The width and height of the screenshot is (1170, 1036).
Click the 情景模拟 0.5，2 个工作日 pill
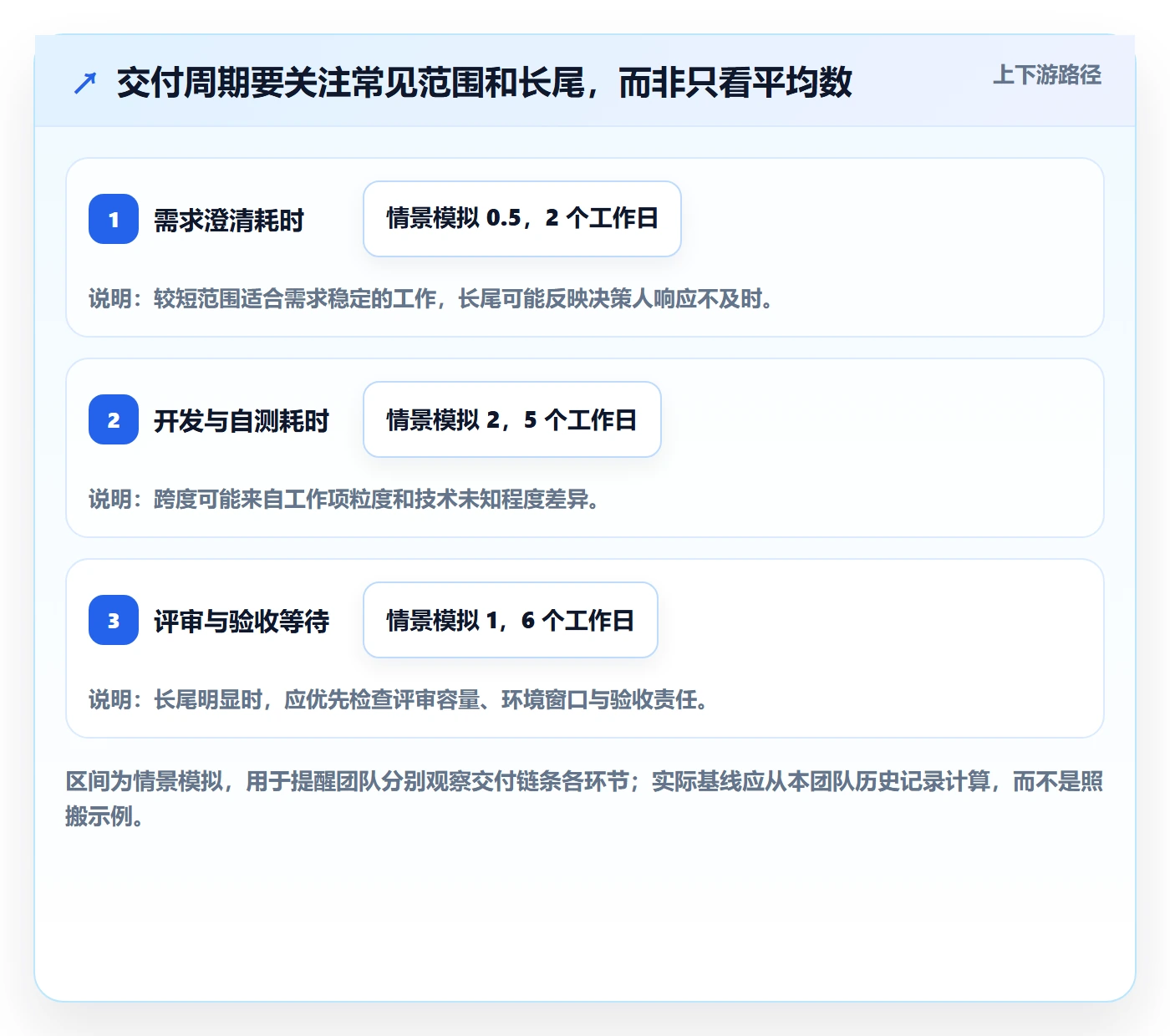(522, 219)
